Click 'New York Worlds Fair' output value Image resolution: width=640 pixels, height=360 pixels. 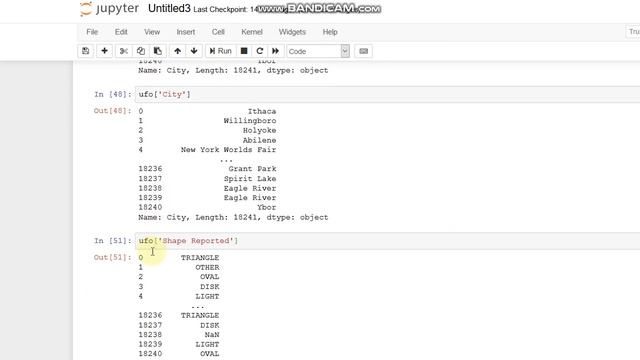click(229, 150)
